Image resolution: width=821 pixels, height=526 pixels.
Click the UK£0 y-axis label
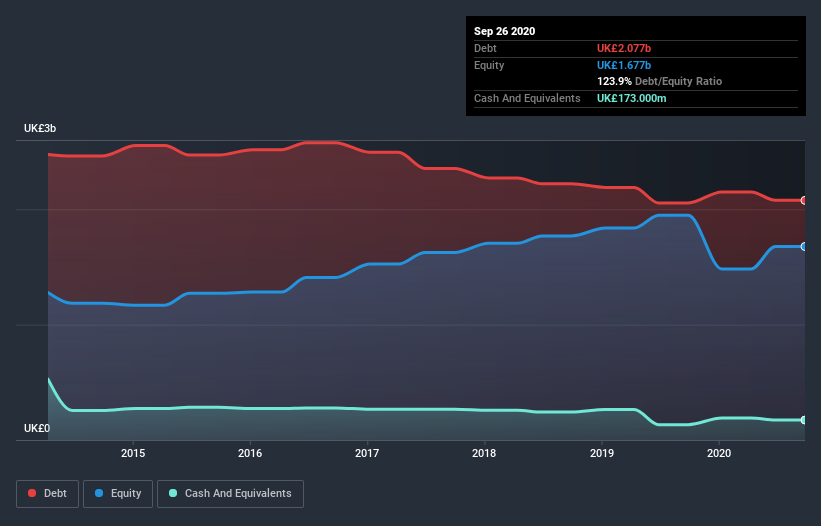pos(37,428)
